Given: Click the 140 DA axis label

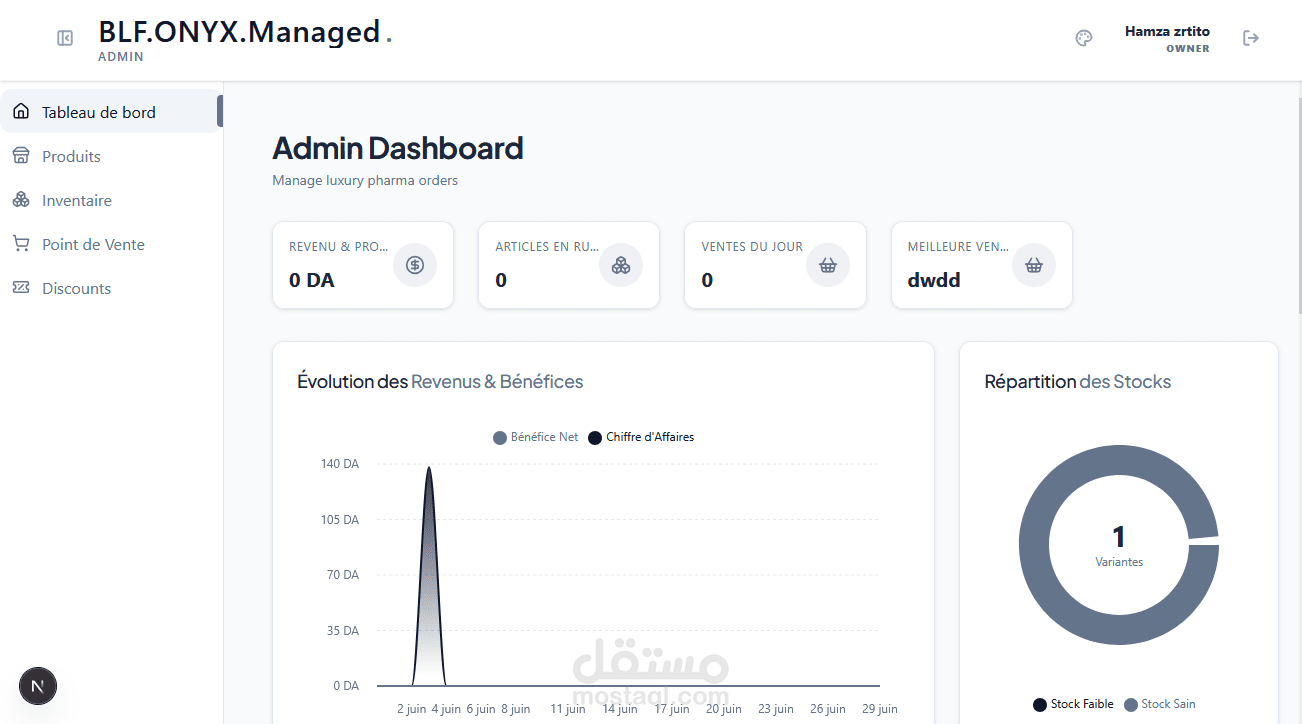Looking at the screenshot, I should click(340, 464).
